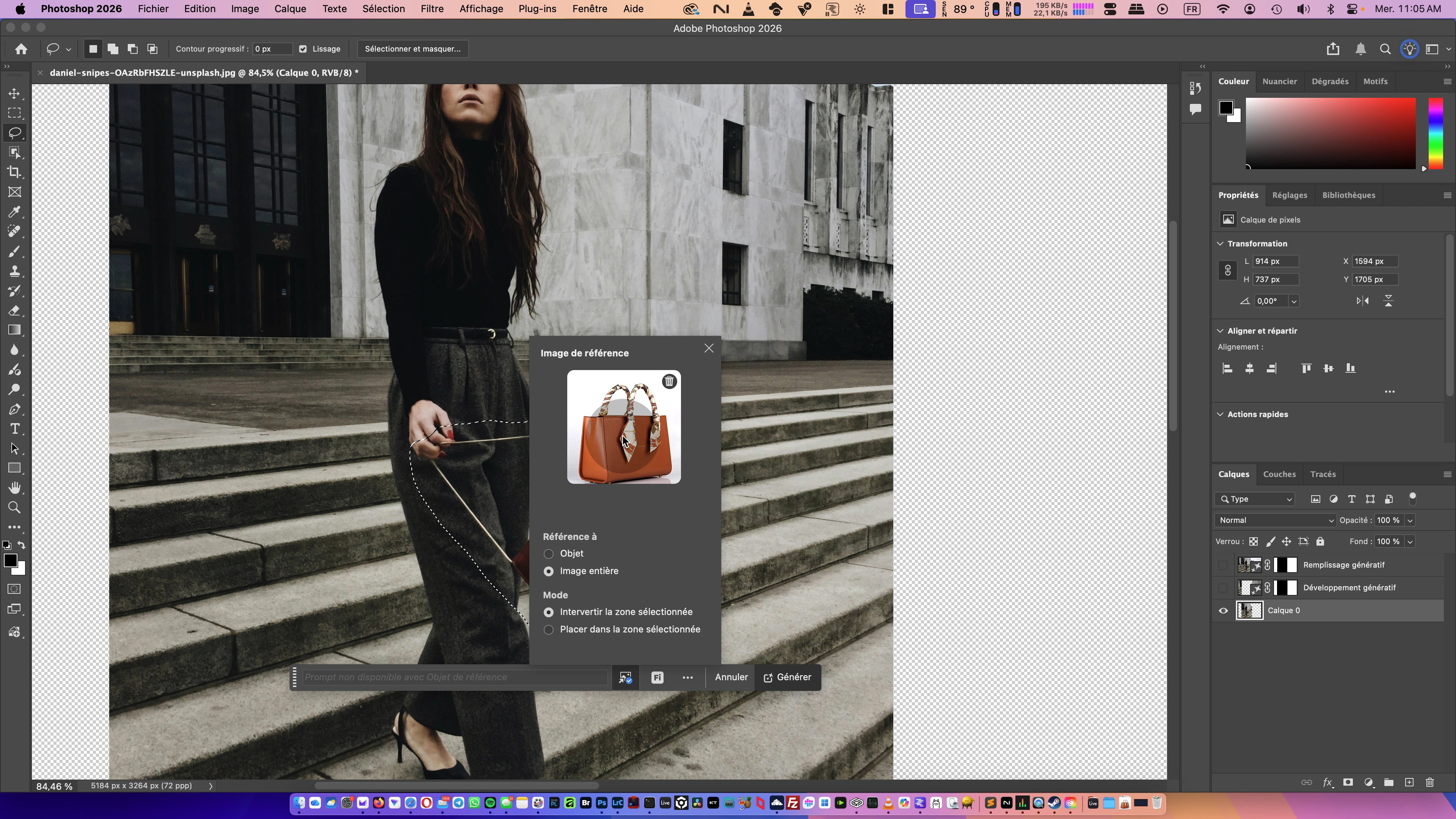Click the hue spectrum strip
The image size is (1456, 819).
pos(1436,133)
